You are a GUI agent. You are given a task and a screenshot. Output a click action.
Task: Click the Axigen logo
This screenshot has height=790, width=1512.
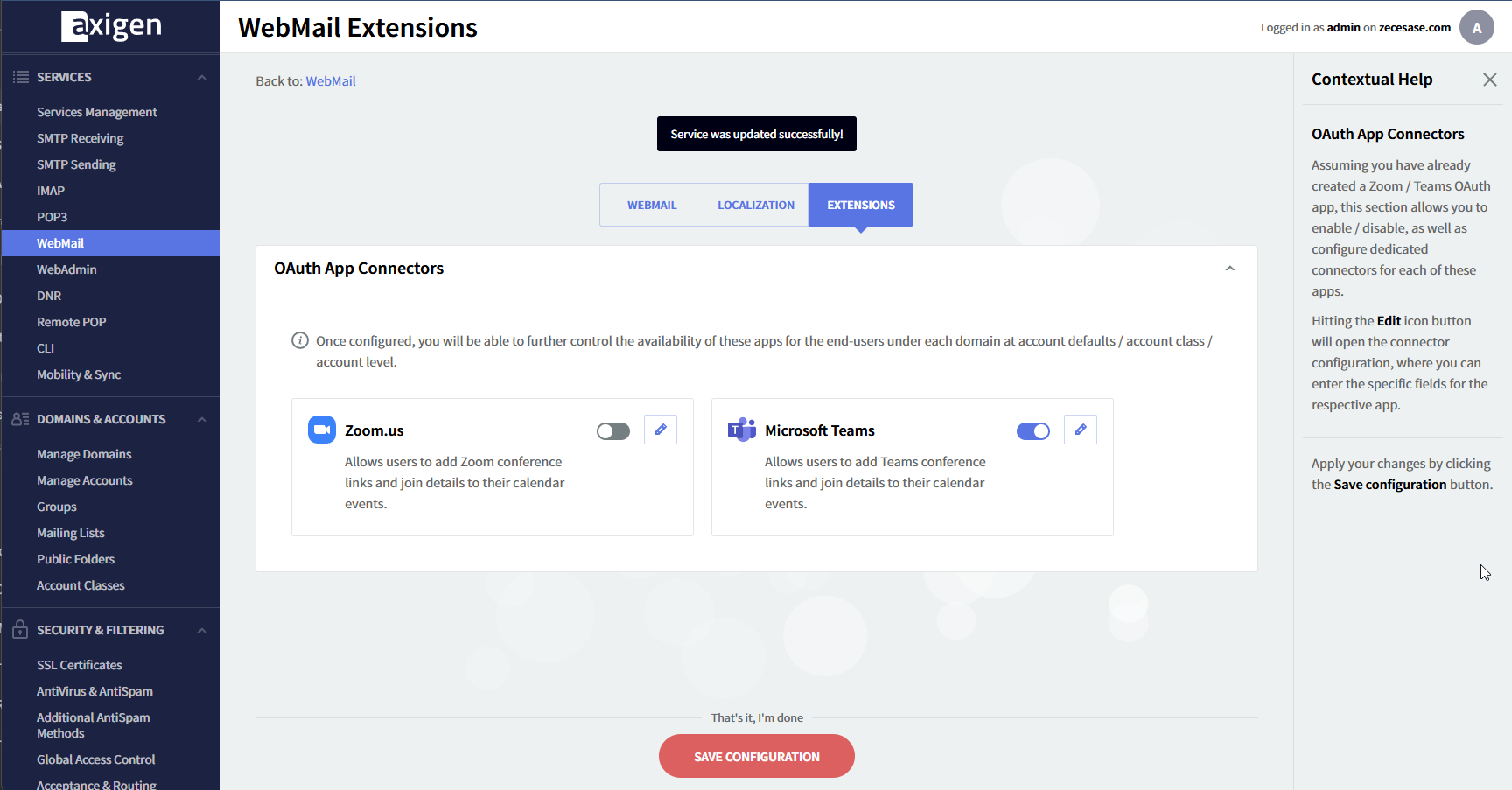click(x=111, y=26)
